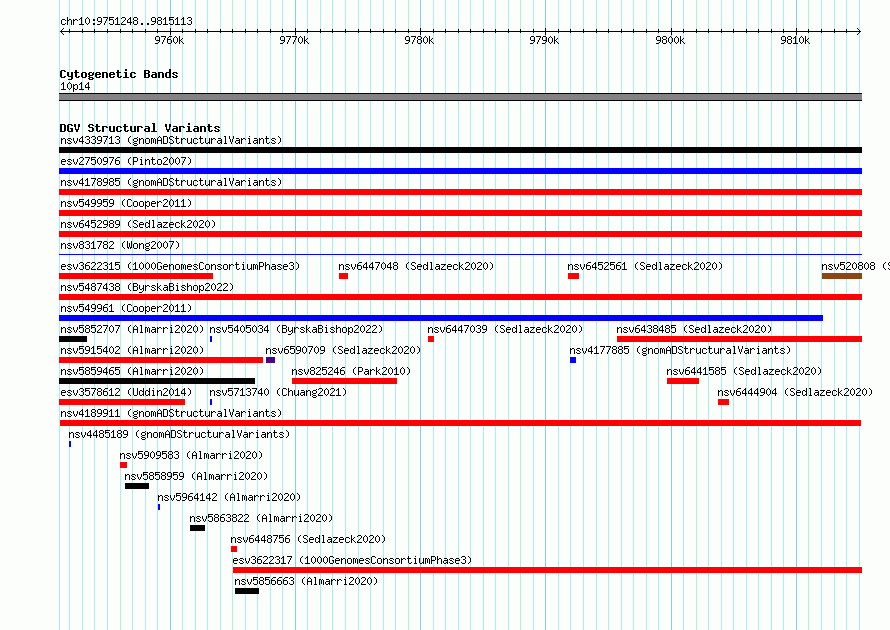Select the nsv5915402 (Almarri2020) label
The image size is (890, 630).
tap(132, 350)
